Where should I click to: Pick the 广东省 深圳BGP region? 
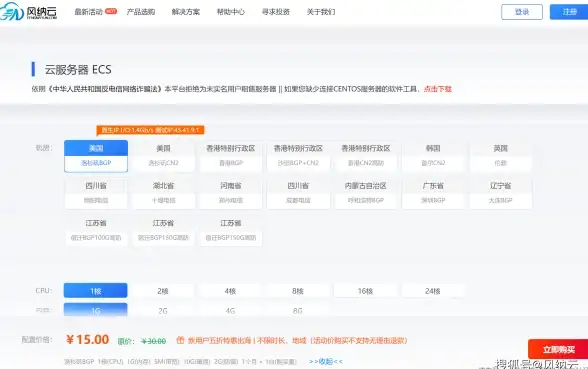point(433,193)
